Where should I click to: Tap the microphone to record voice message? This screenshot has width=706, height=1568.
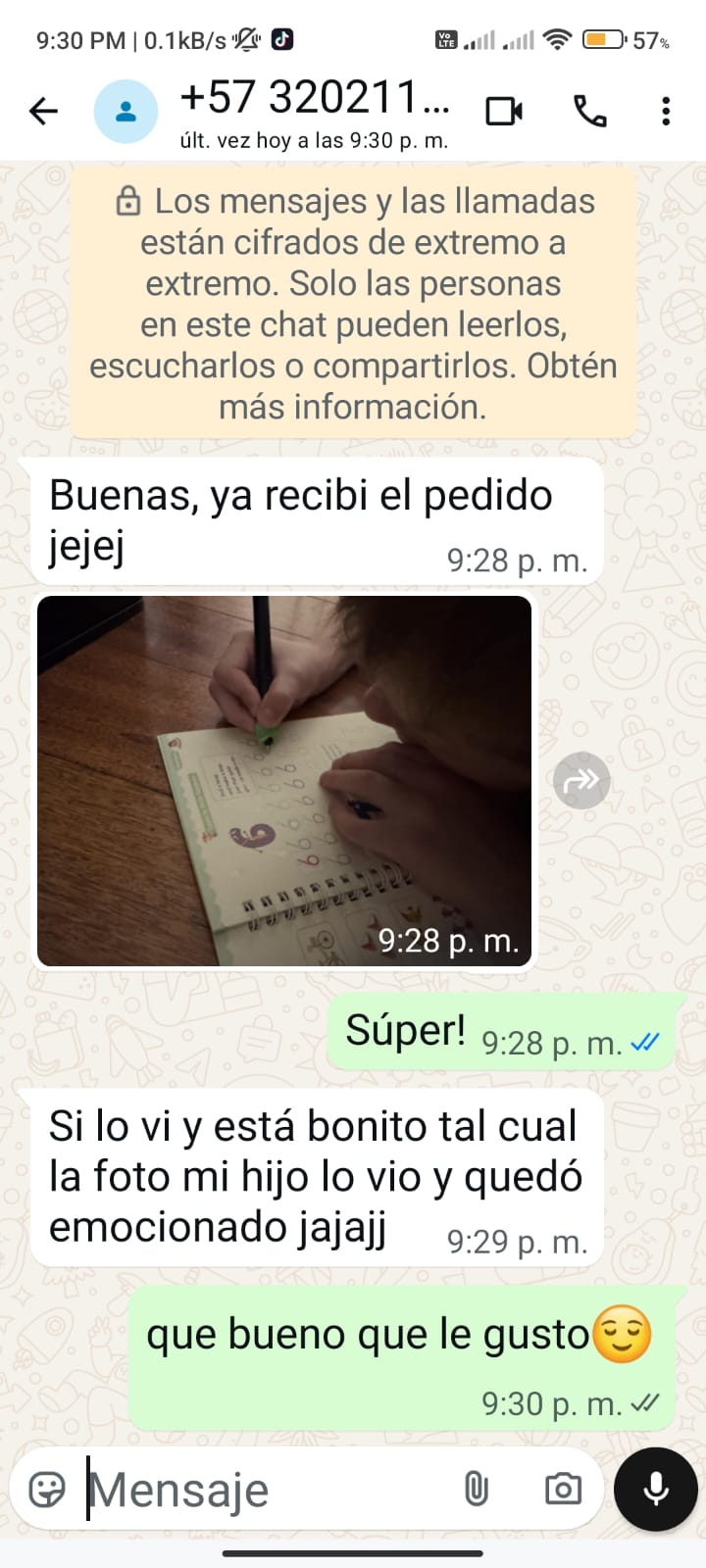click(x=656, y=1489)
